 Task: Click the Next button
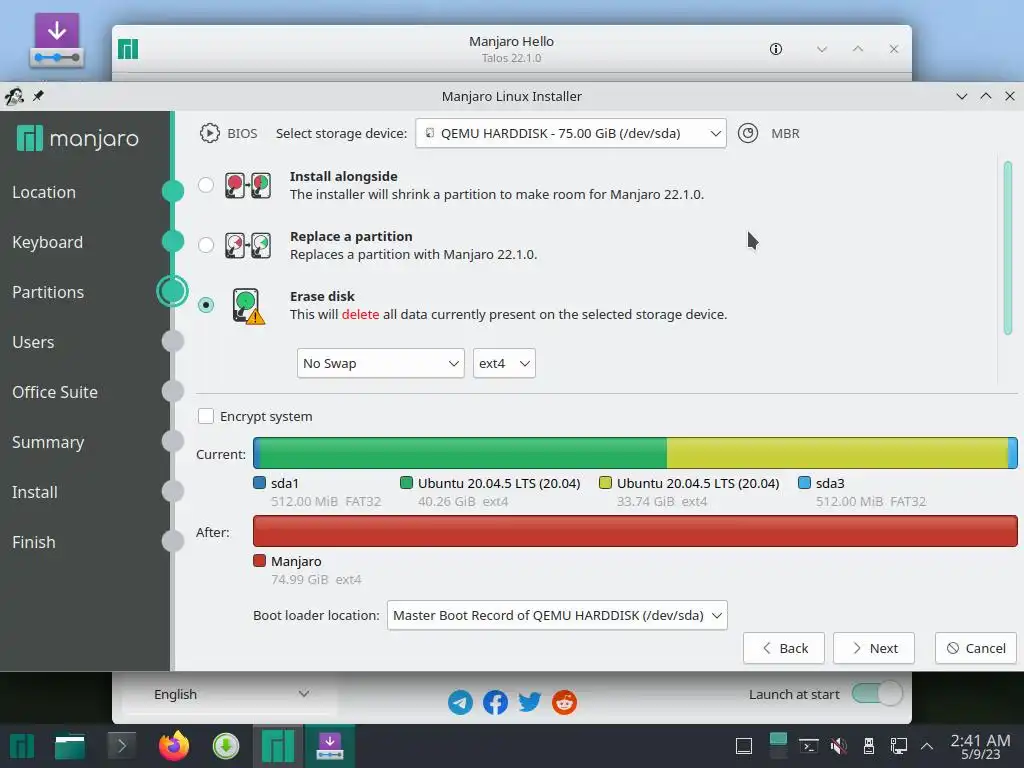pyautogui.click(x=874, y=648)
